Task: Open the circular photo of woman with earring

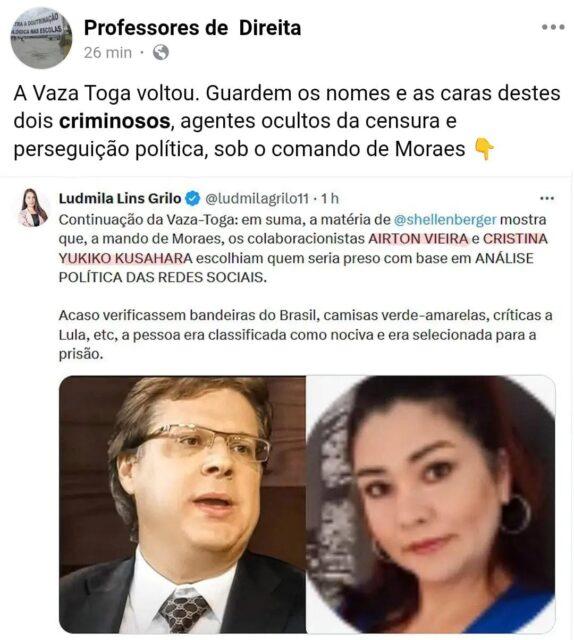Action: coord(431,504)
